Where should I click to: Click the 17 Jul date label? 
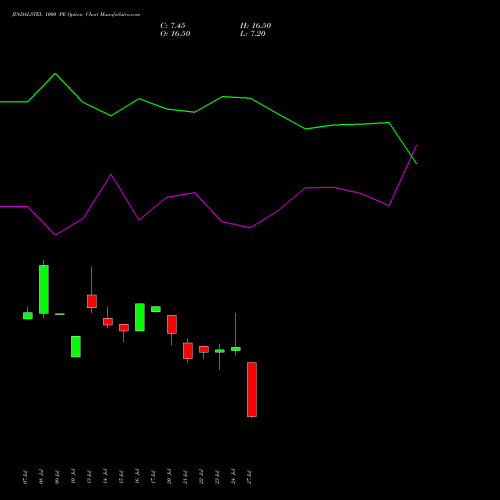point(153,477)
